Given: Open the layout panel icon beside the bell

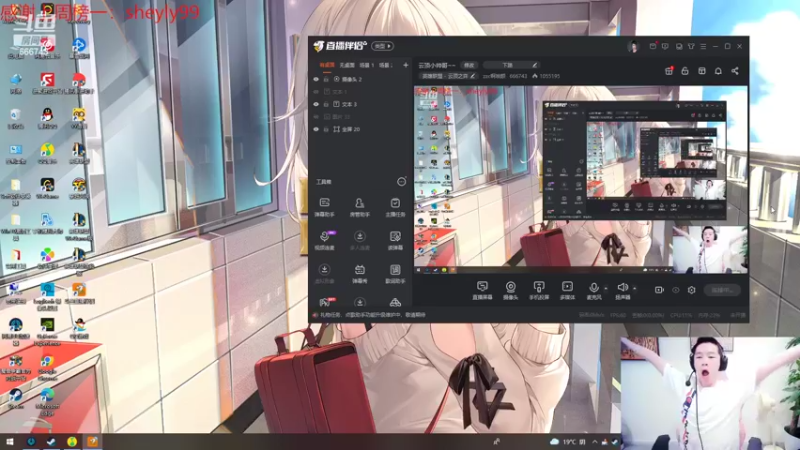Looking at the screenshot, I should point(702,71).
